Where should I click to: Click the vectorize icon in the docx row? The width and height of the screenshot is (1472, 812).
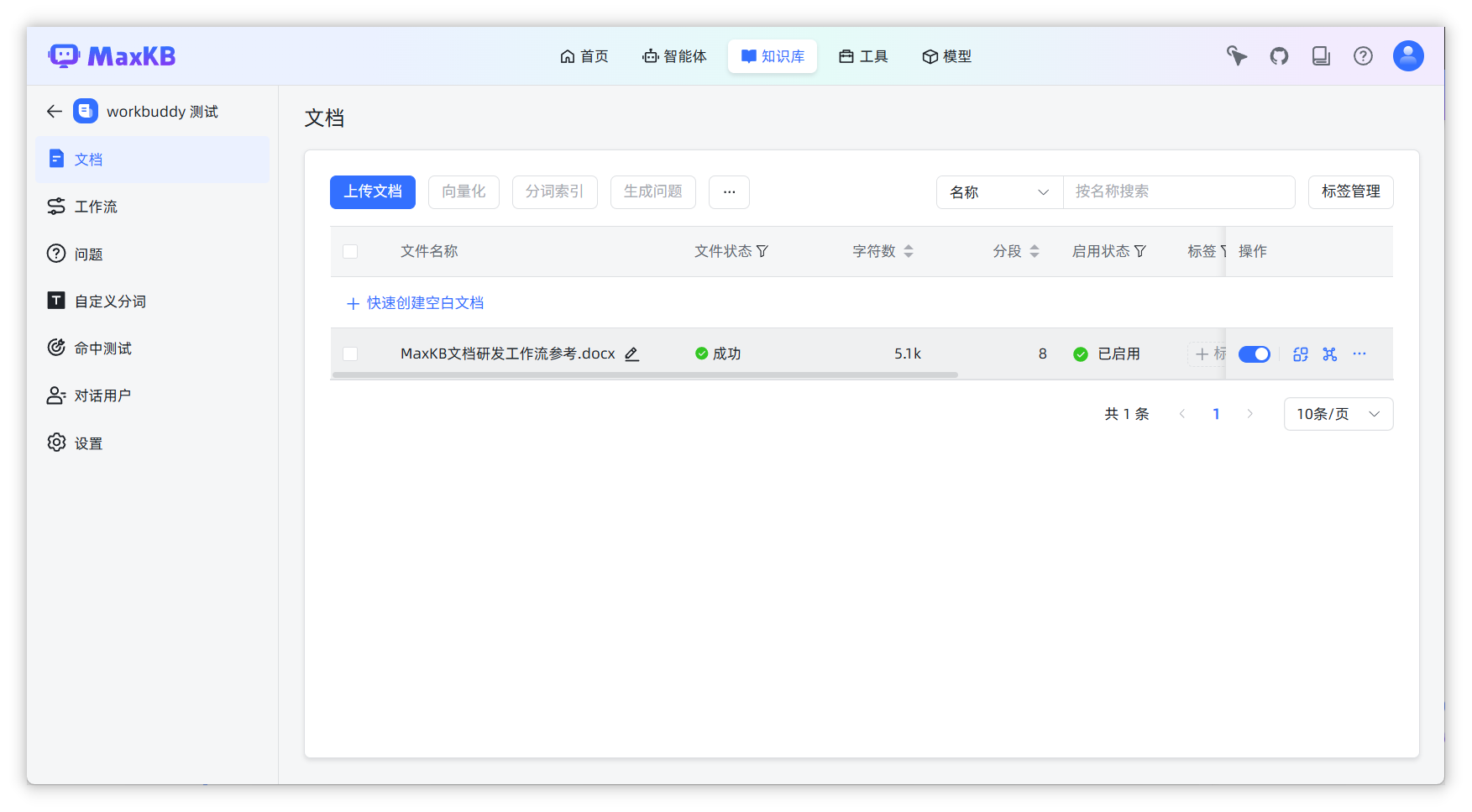coord(1301,354)
